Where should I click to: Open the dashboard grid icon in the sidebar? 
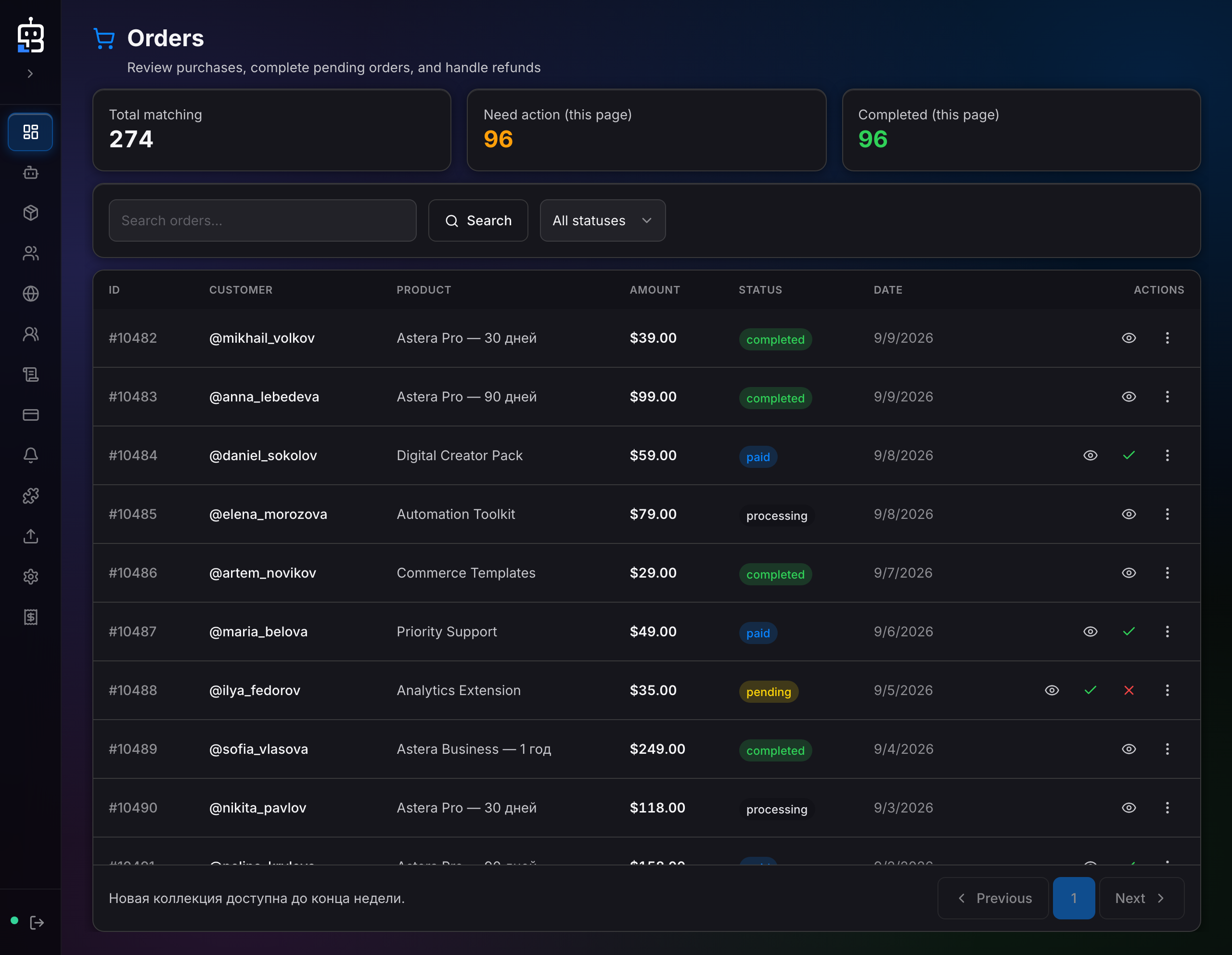pos(30,132)
